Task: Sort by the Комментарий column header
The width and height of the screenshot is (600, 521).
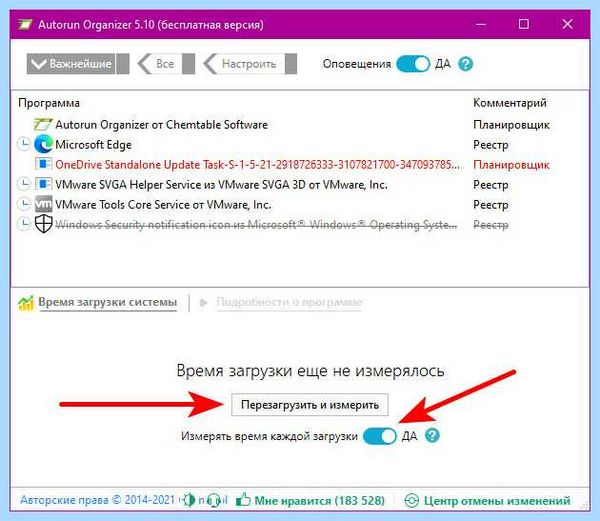Action: point(510,103)
